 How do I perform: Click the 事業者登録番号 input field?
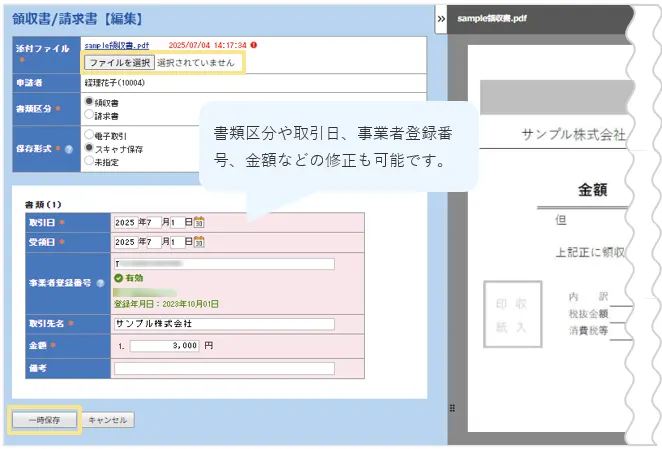226,264
